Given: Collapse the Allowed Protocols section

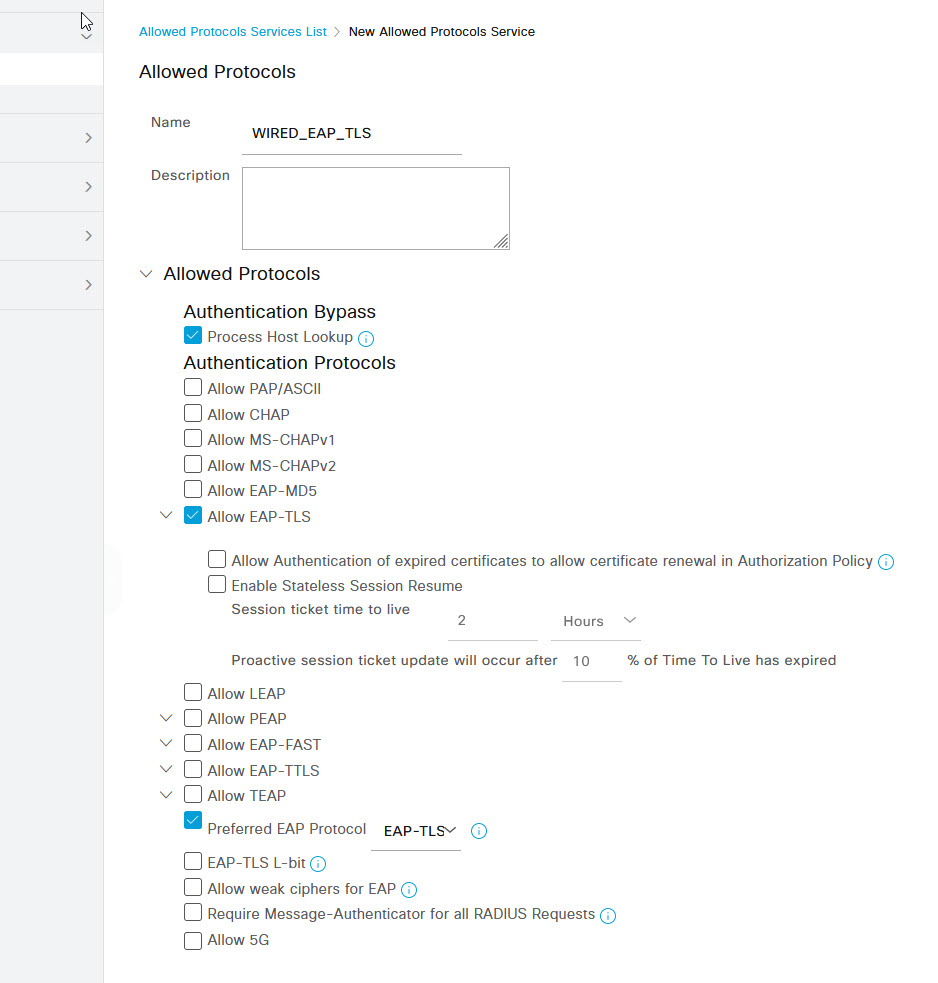Looking at the screenshot, I should [146, 274].
